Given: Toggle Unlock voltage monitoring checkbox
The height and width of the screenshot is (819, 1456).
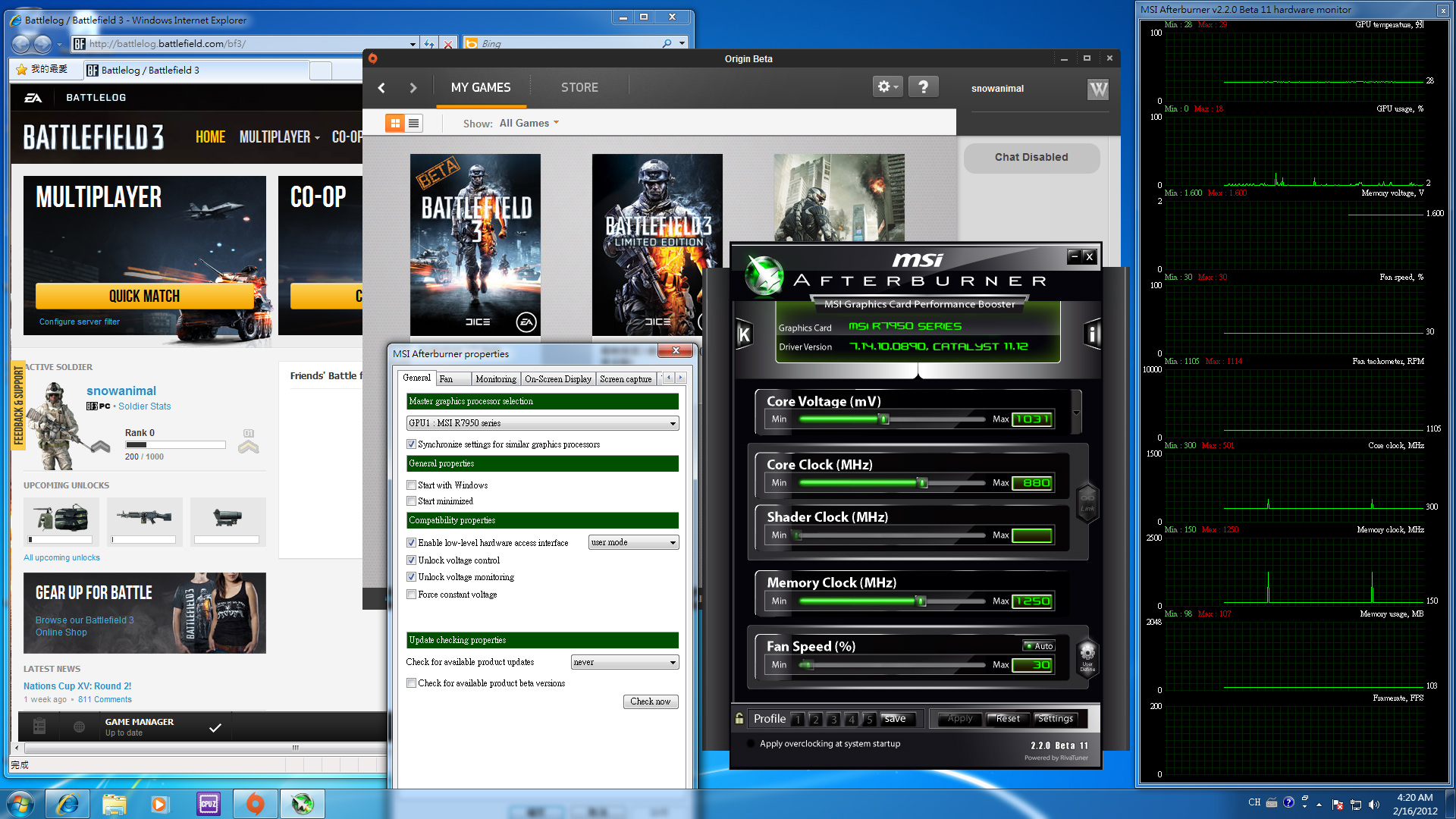Looking at the screenshot, I should click(412, 577).
